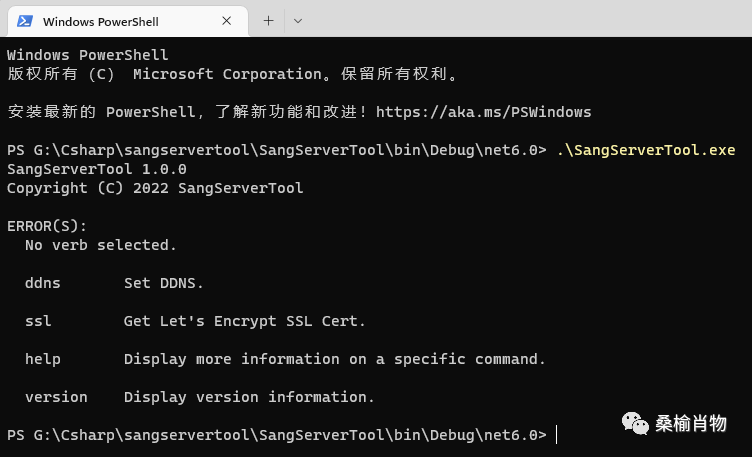The height and width of the screenshot is (457, 752).
Task: Click the PowerShell icon in the tab
Action: click(24, 21)
